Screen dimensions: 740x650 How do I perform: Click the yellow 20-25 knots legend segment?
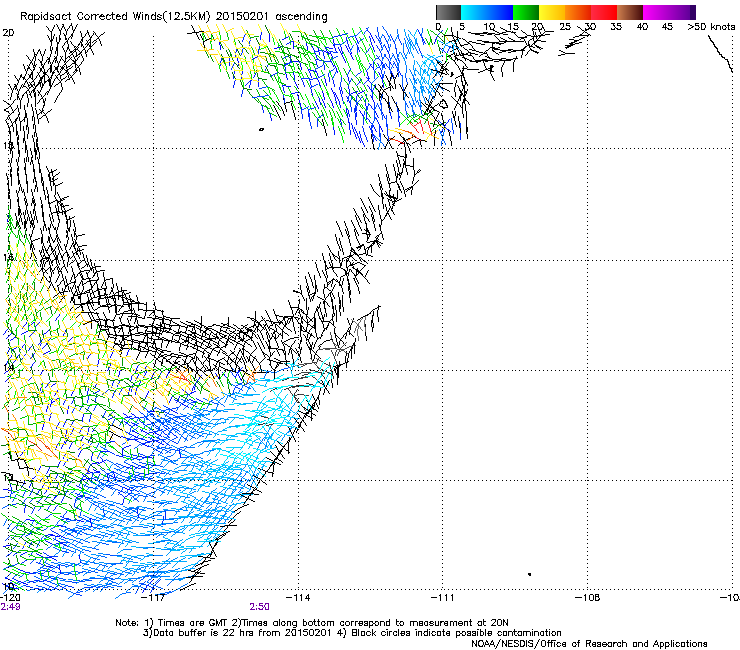click(552, 12)
